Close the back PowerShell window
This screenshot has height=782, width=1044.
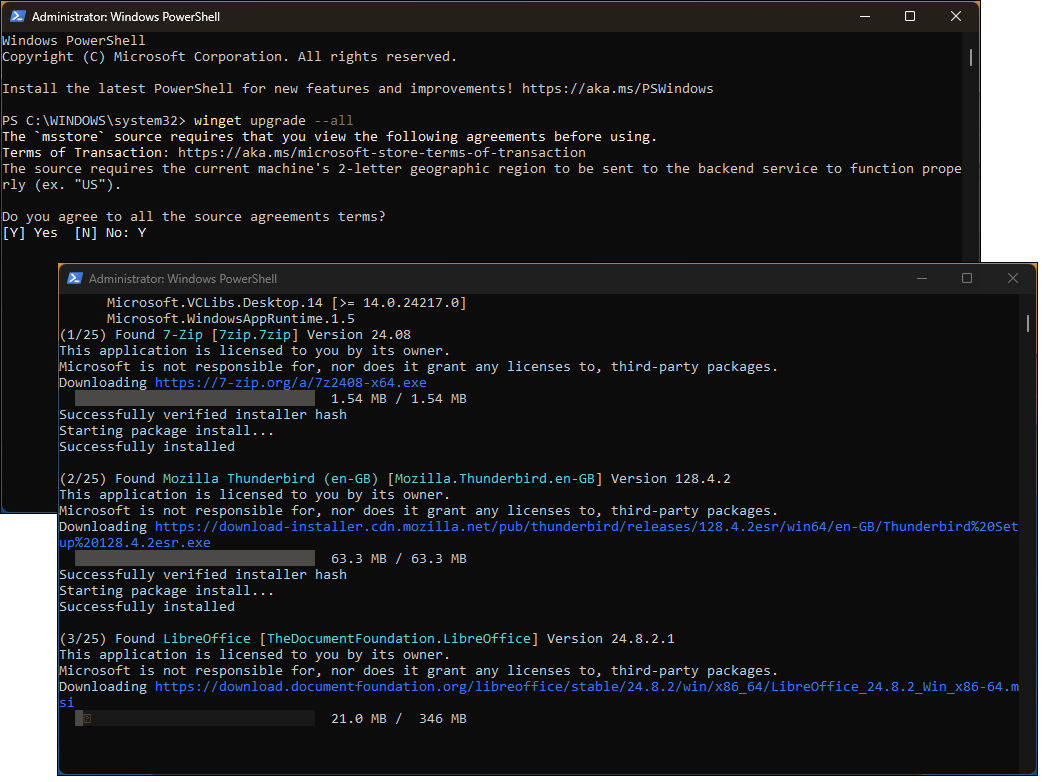pos(956,17)
